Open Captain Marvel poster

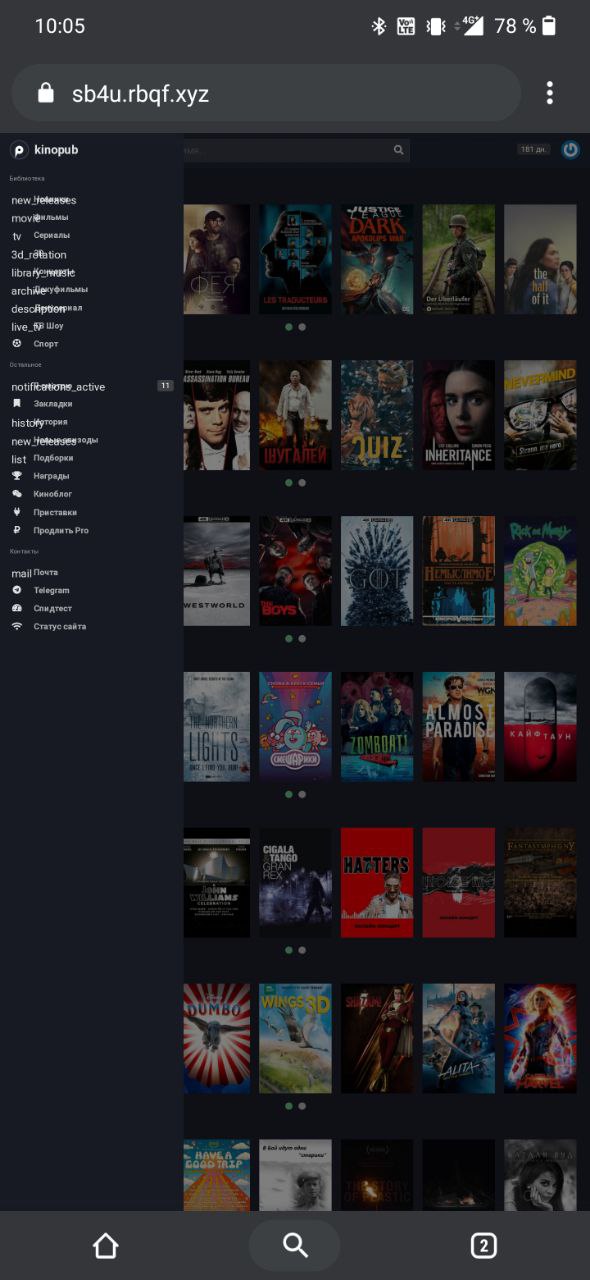tap(540, 1039)
